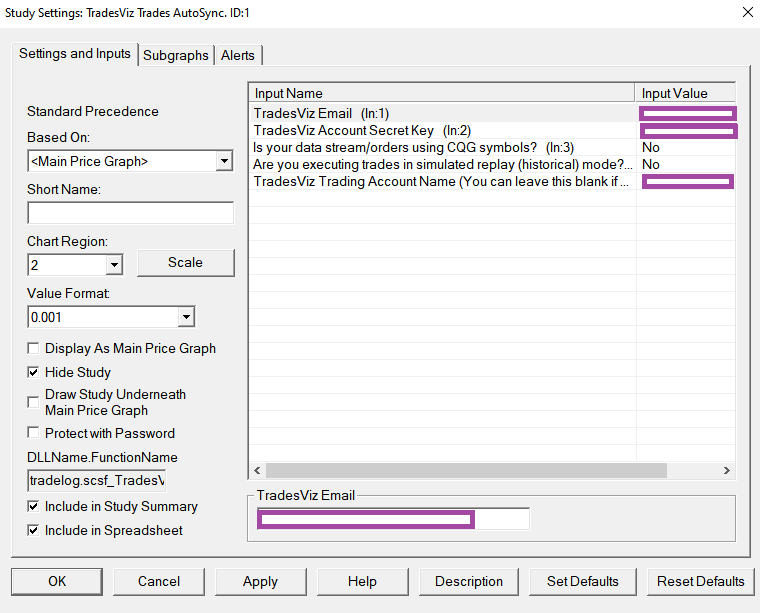Click the Short Name input field

point(131,213)
